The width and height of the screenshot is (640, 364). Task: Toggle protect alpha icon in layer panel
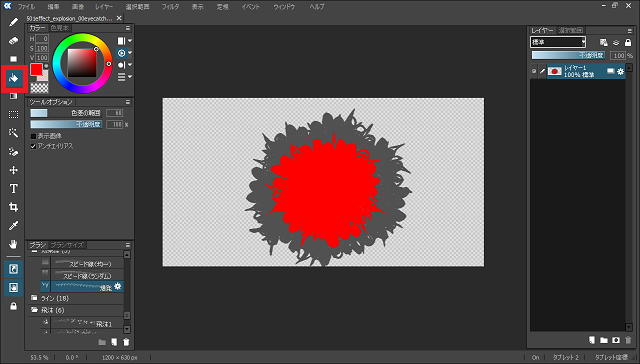pyautogui.click(x=604, y=42)
